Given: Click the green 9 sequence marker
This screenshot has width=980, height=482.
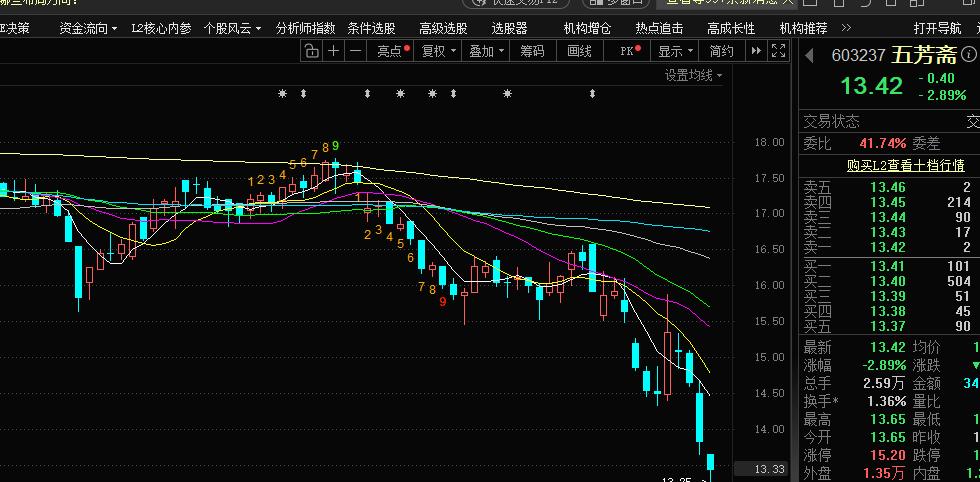Looking at the screenshot, I should pyautogui.click(x=336, y=146).
